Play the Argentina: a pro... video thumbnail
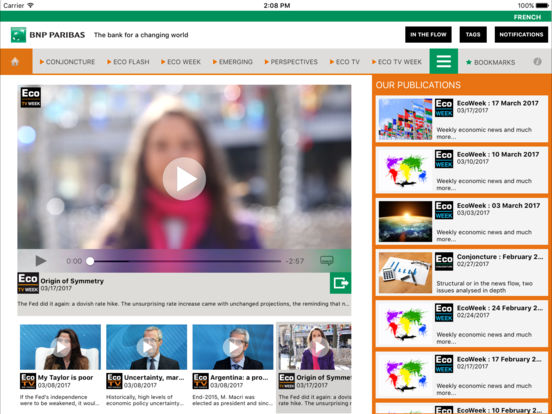Viewport: 552px width, 414px height. click(233, 347)
